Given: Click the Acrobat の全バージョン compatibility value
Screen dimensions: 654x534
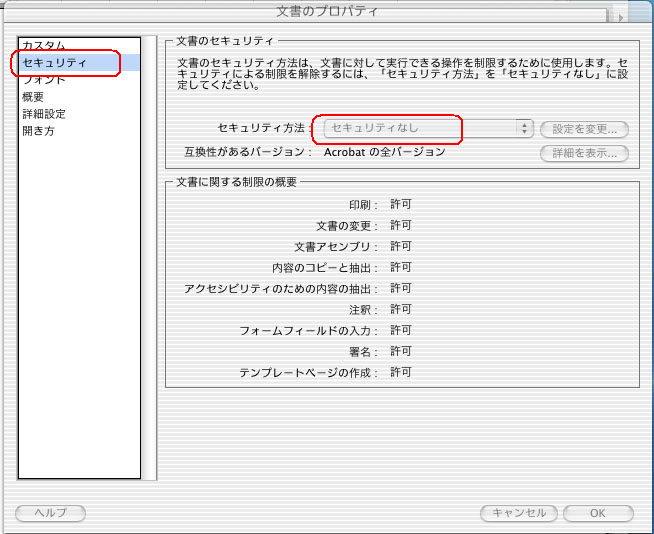Looking at the screenshot, I should 385,152.
